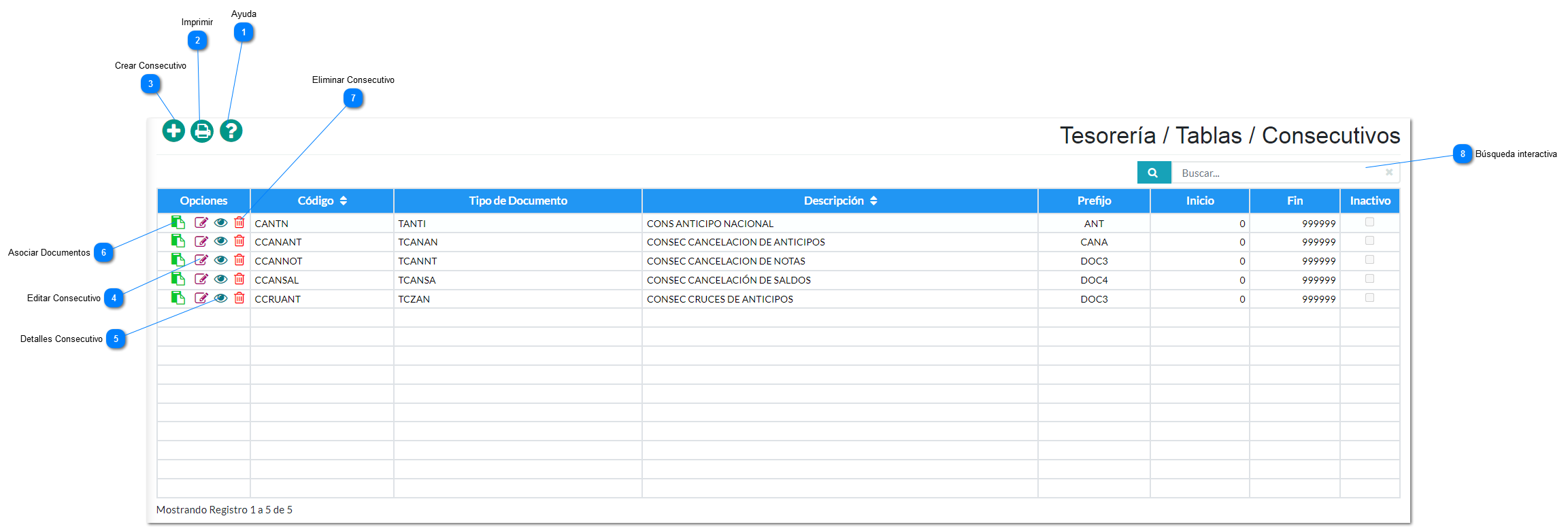Edit the CANTN consecutivo
The width and height of the screenshot is (1568, 529).
(201, 222)
